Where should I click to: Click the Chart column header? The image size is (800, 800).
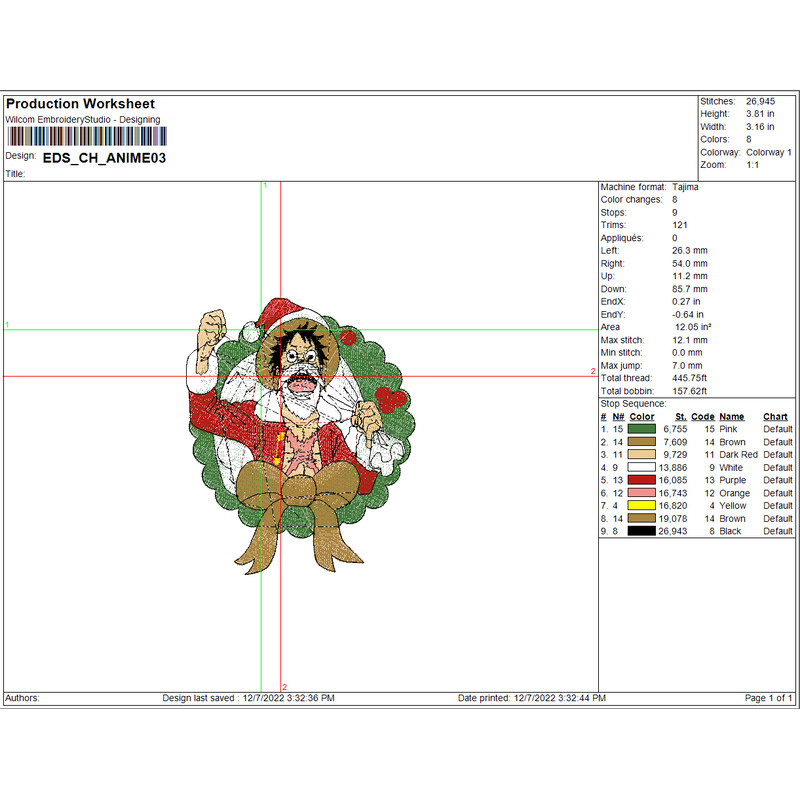click(x=775, y=416)
